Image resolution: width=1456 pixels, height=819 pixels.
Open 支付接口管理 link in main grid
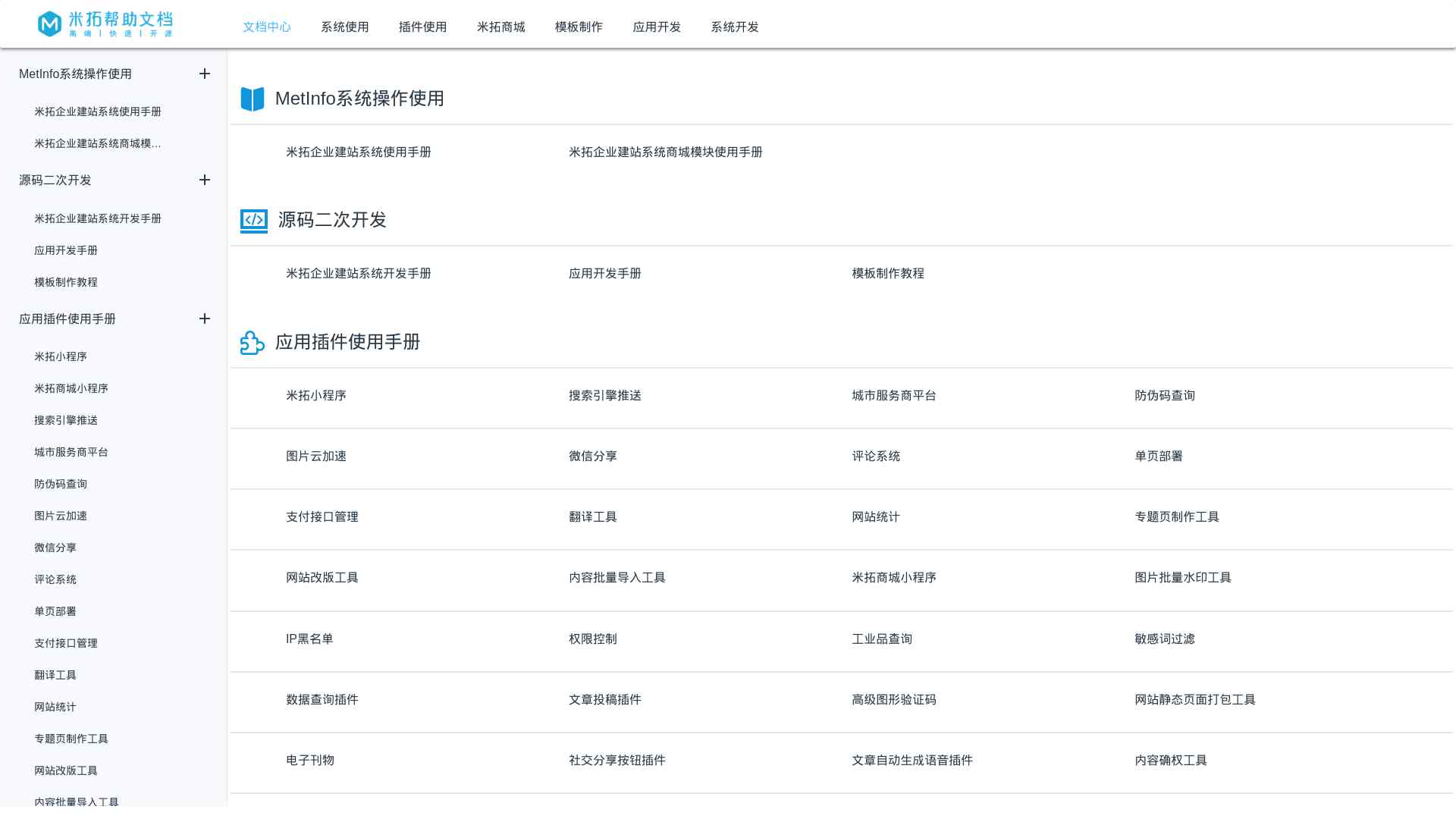[322, 517]
